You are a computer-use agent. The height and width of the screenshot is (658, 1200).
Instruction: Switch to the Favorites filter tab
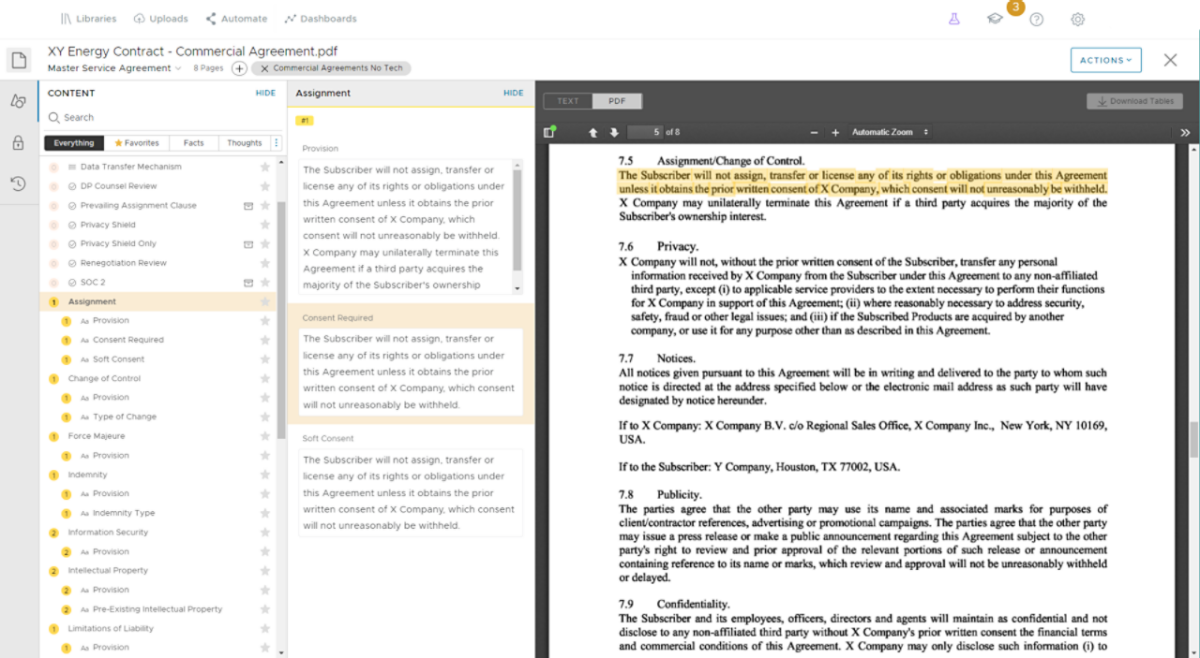(x=137, y=143)
